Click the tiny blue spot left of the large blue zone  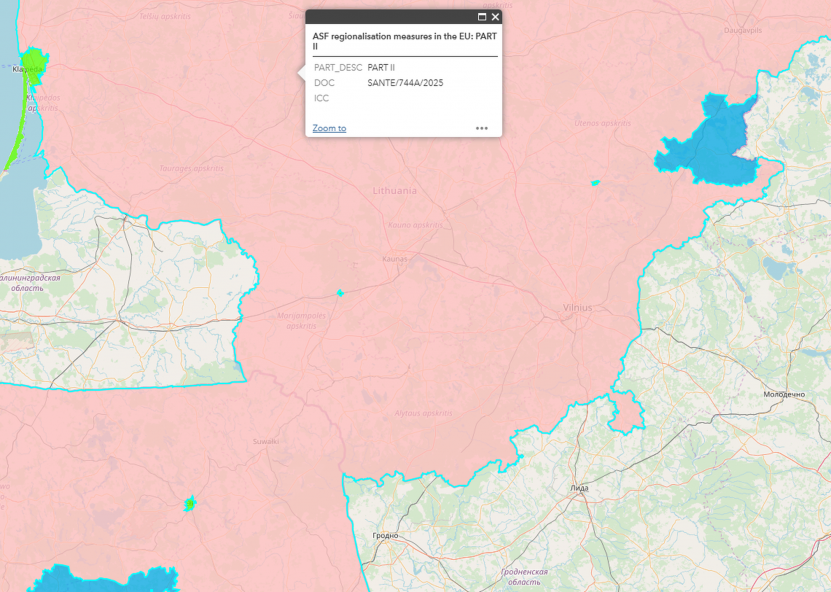595,183
